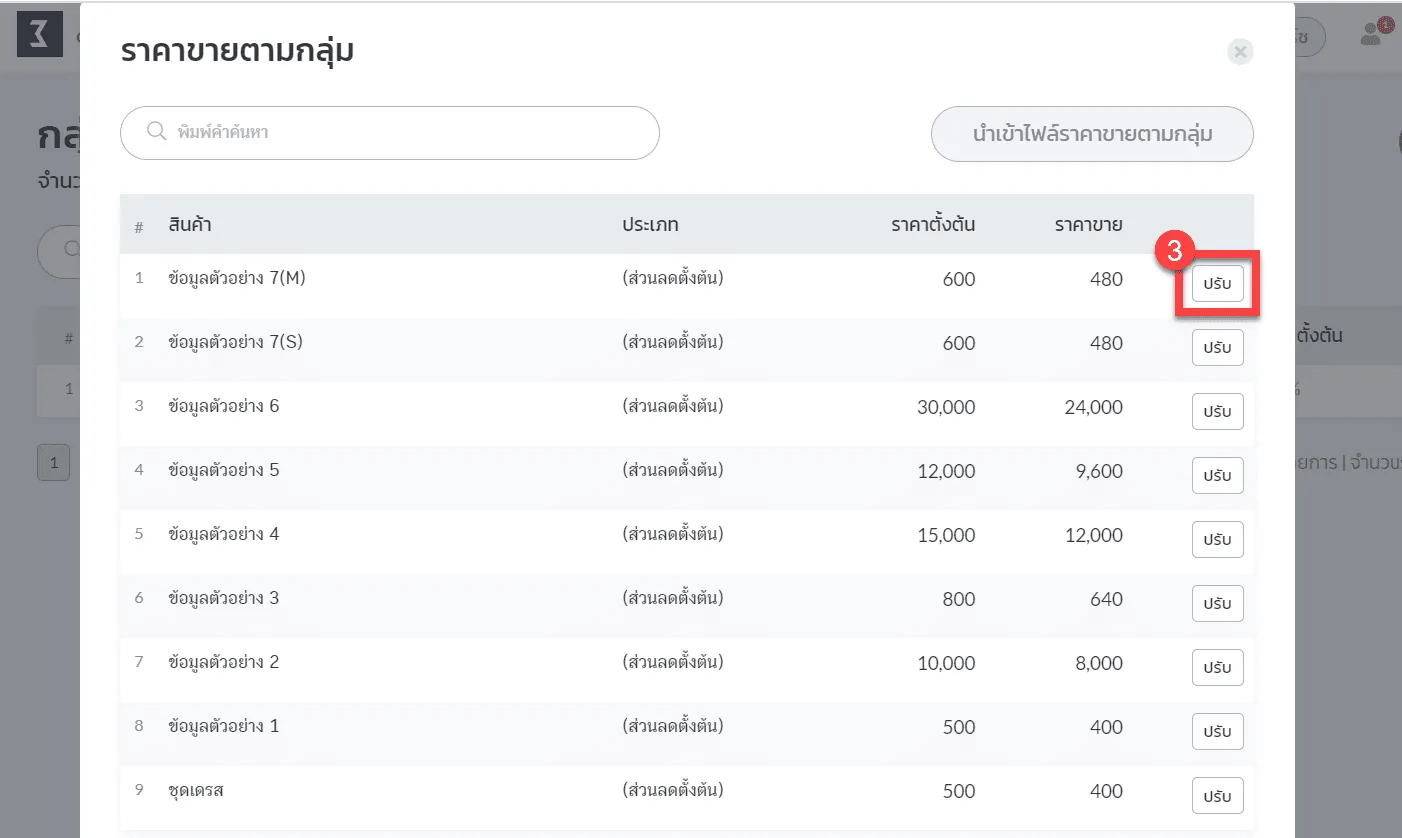Viewport: 1402px width, 838px height.
Task: Click the สินค้า column header
Action: pos(190,225)
